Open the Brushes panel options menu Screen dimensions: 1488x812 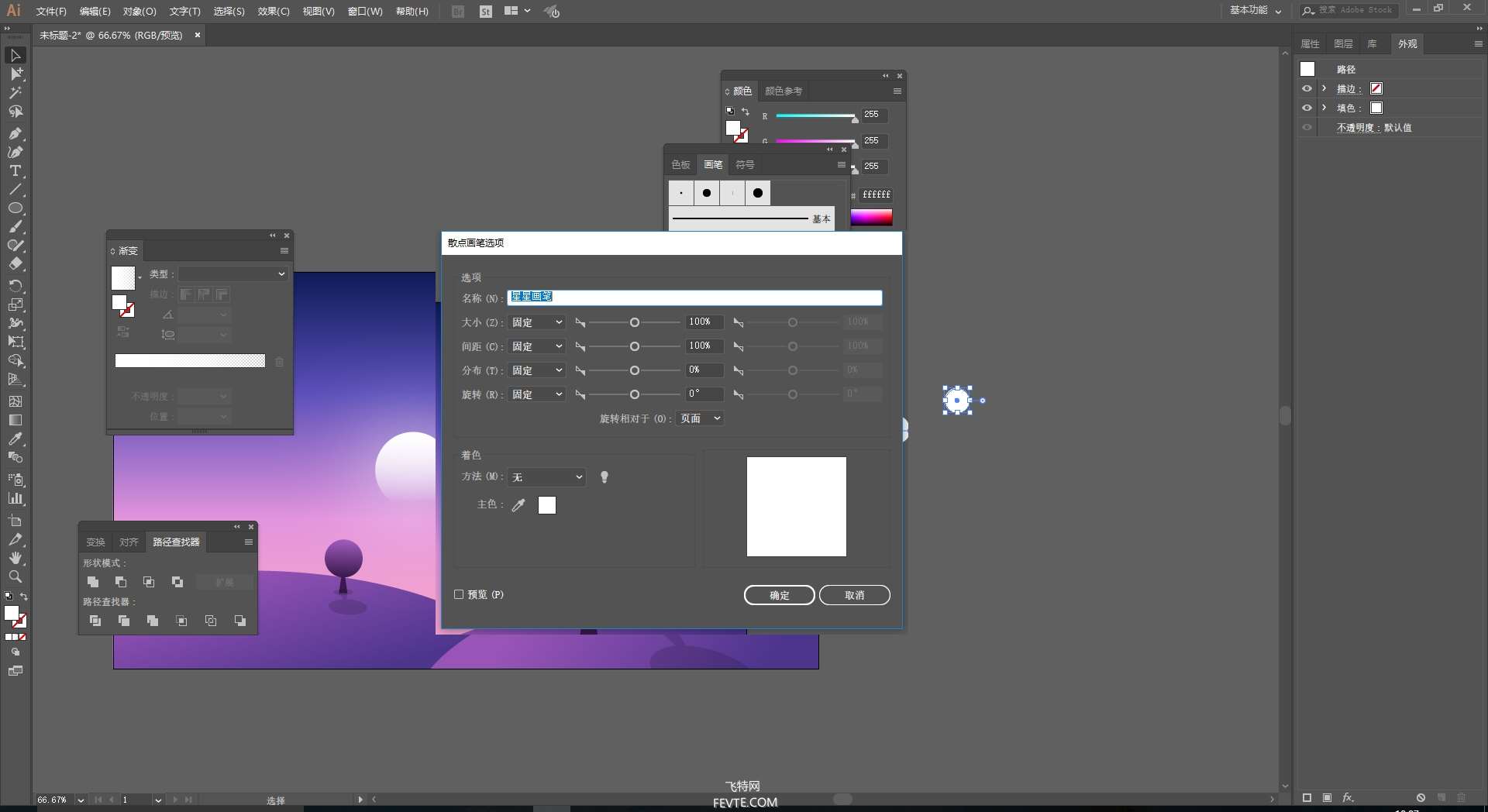pyautogui.click(x=841, y=165)
